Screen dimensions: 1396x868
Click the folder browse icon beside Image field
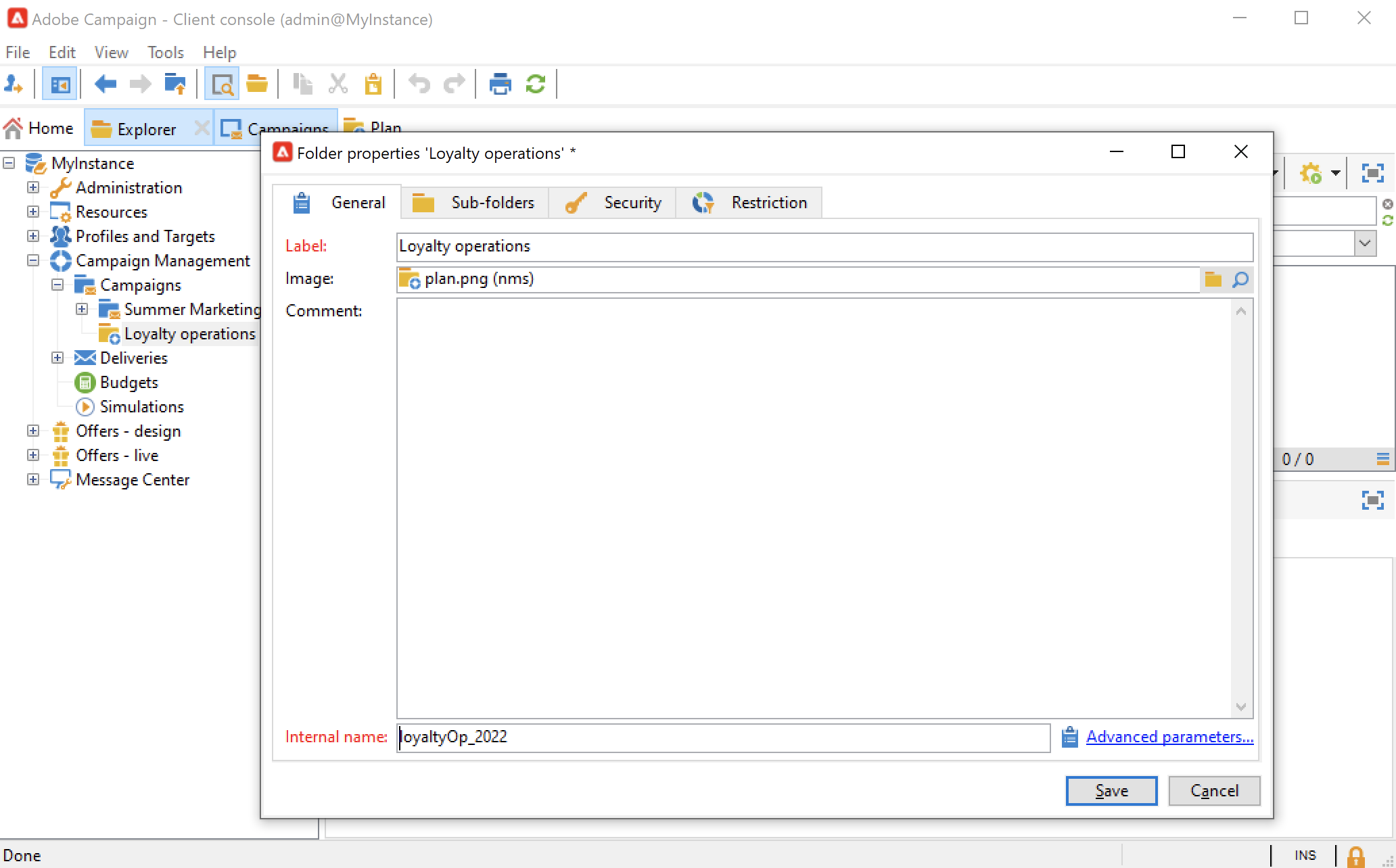tap(1213, 279)
